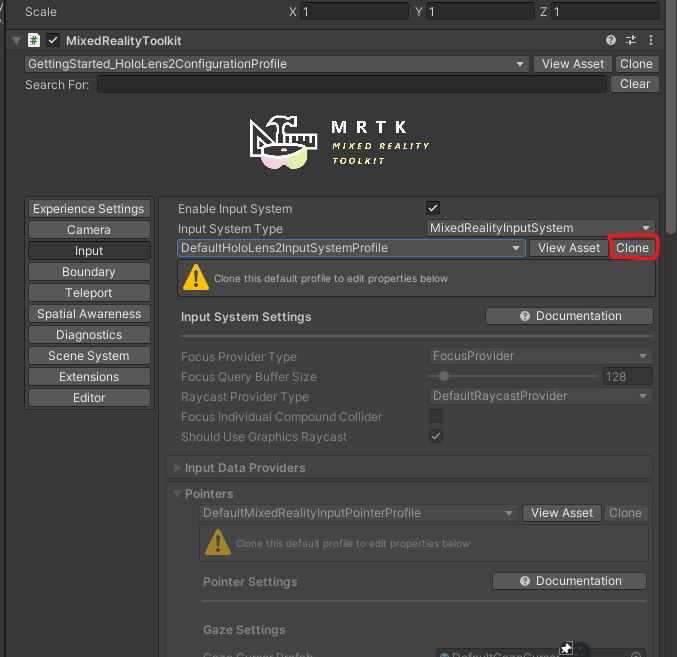Select the Teleport tab
Image resolution: width=677 pixels, height=657 pixels.
click(89, 293)
